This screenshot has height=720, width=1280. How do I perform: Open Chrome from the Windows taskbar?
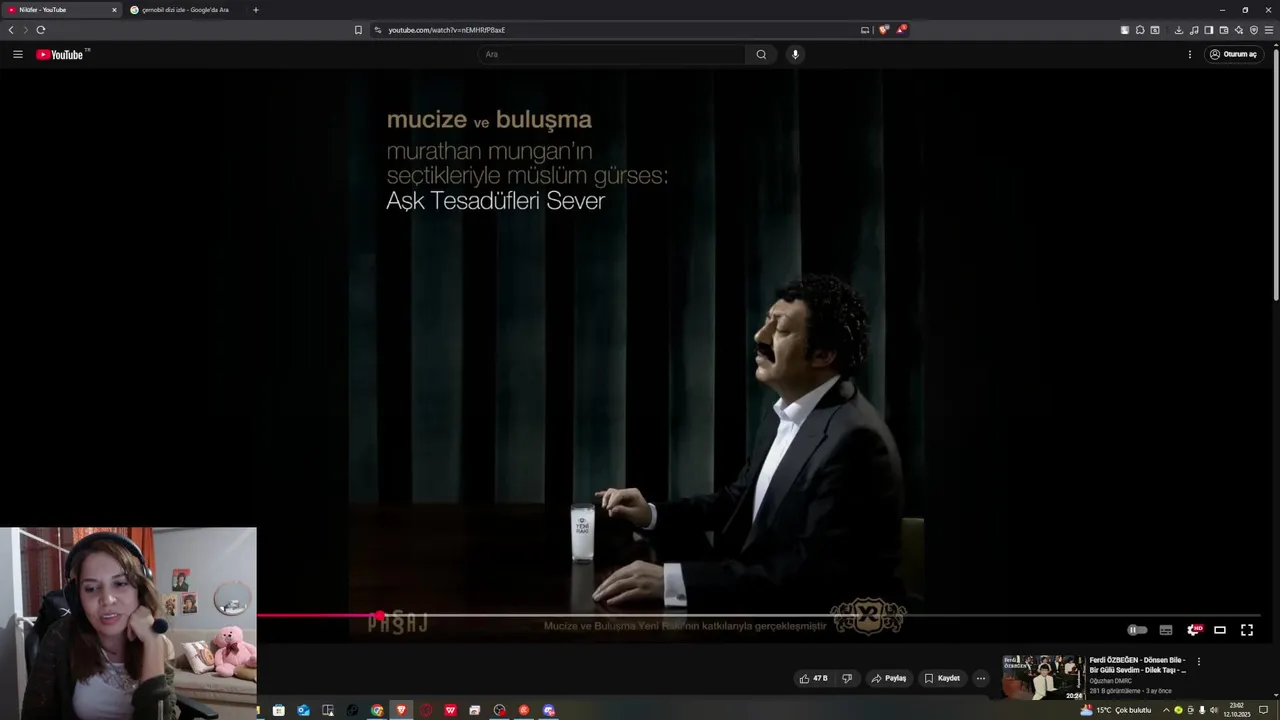(x=377, y=710)
